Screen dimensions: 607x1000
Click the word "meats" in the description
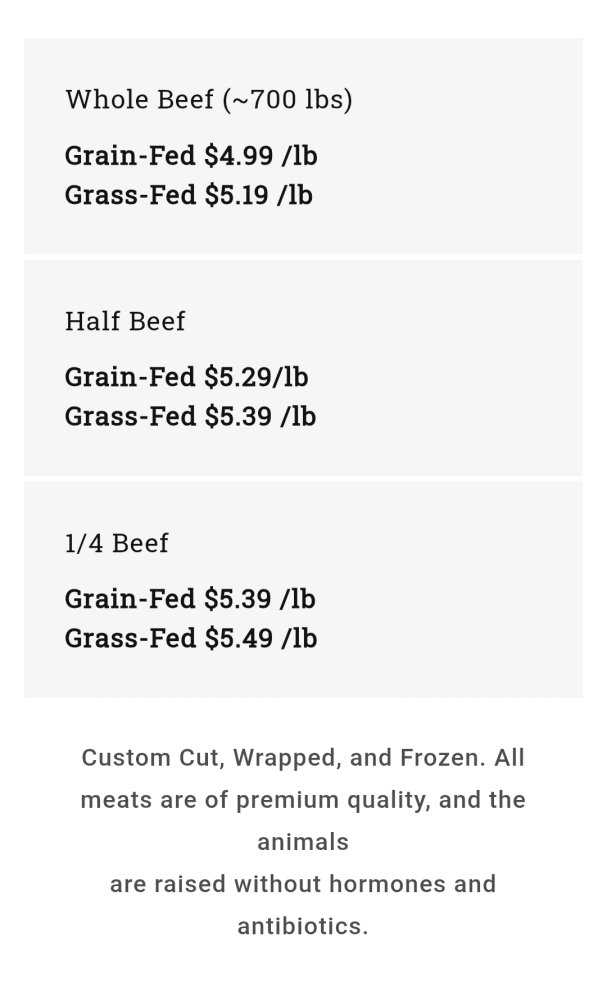[113, 800]
